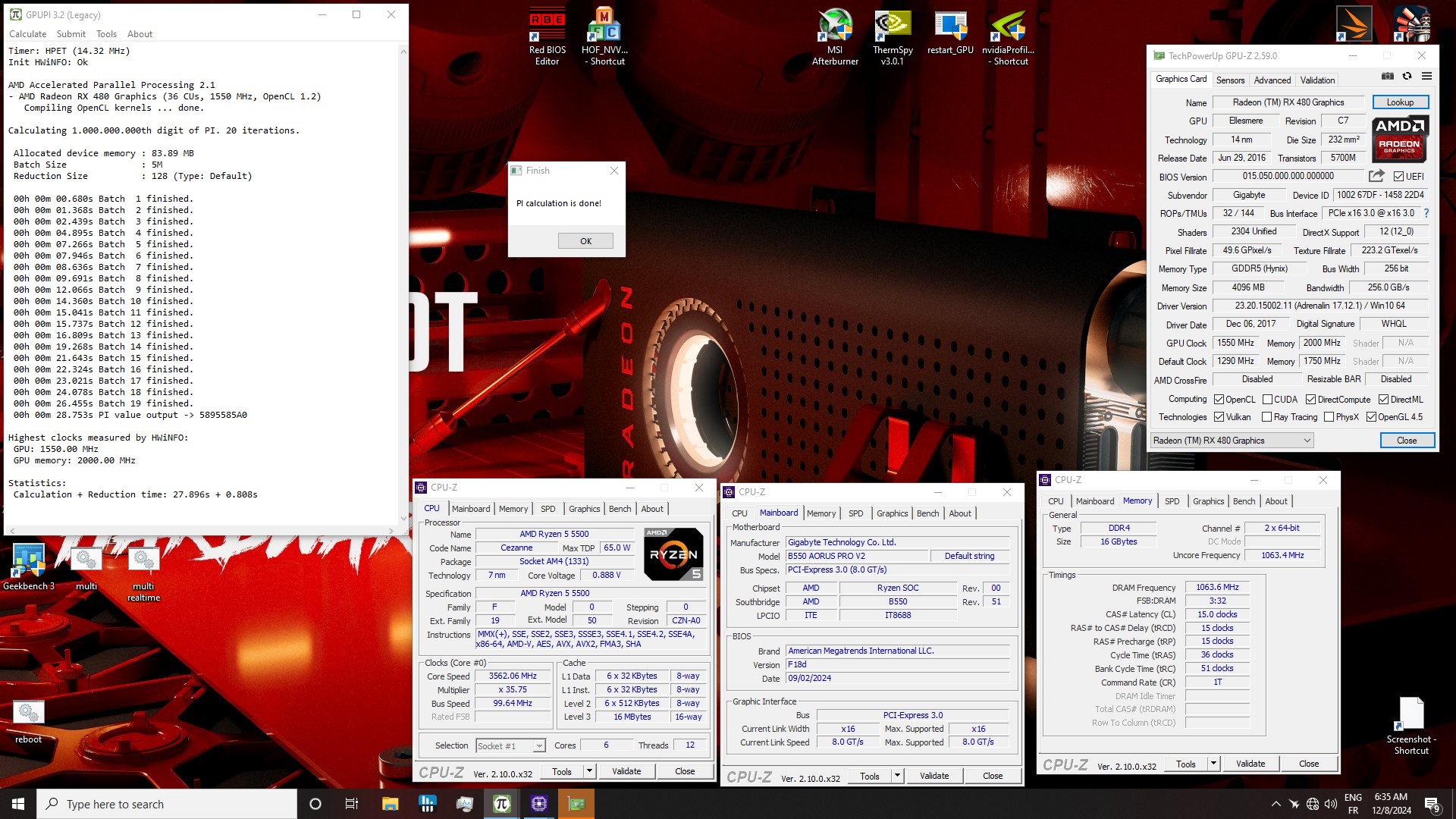
Task: Open the Geekbench 3 desktop icon
Action: coord(29,567)
